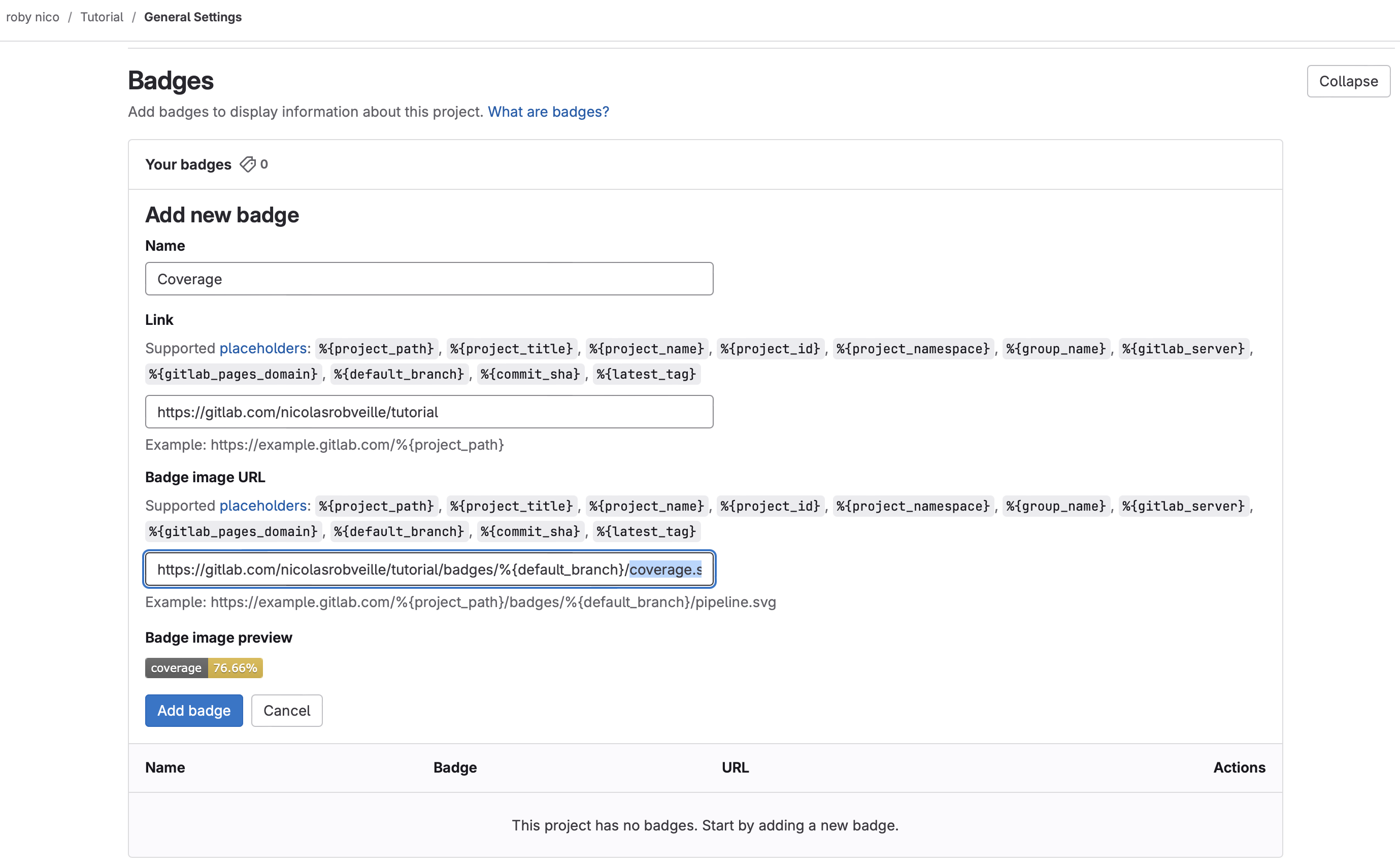This screenshot has height=868, width=1400.
Task: Click the Add badge button
Action: pos(194,711)
